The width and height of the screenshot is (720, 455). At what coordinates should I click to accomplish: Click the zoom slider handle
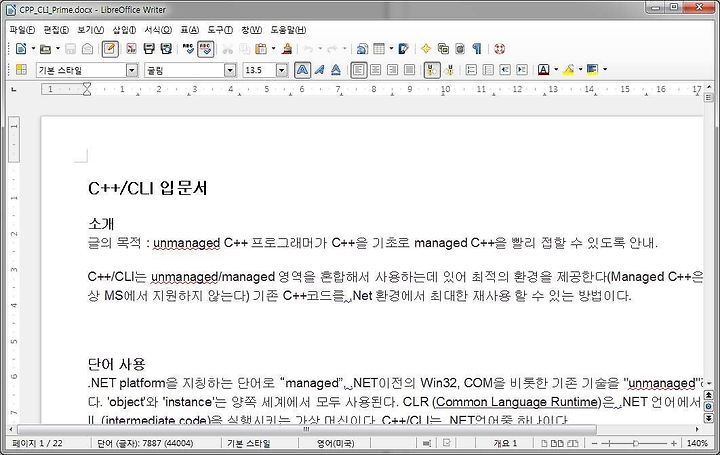tap(636, 444)
